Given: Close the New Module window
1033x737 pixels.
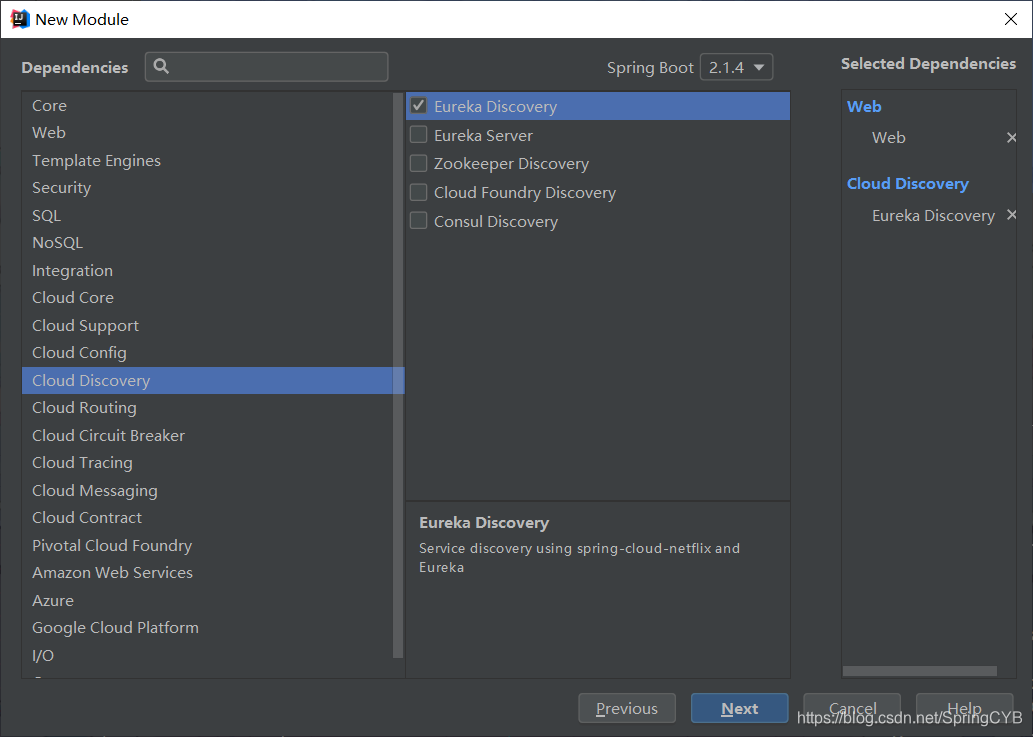Looking at the screenshot, I should click(1011, 19).
